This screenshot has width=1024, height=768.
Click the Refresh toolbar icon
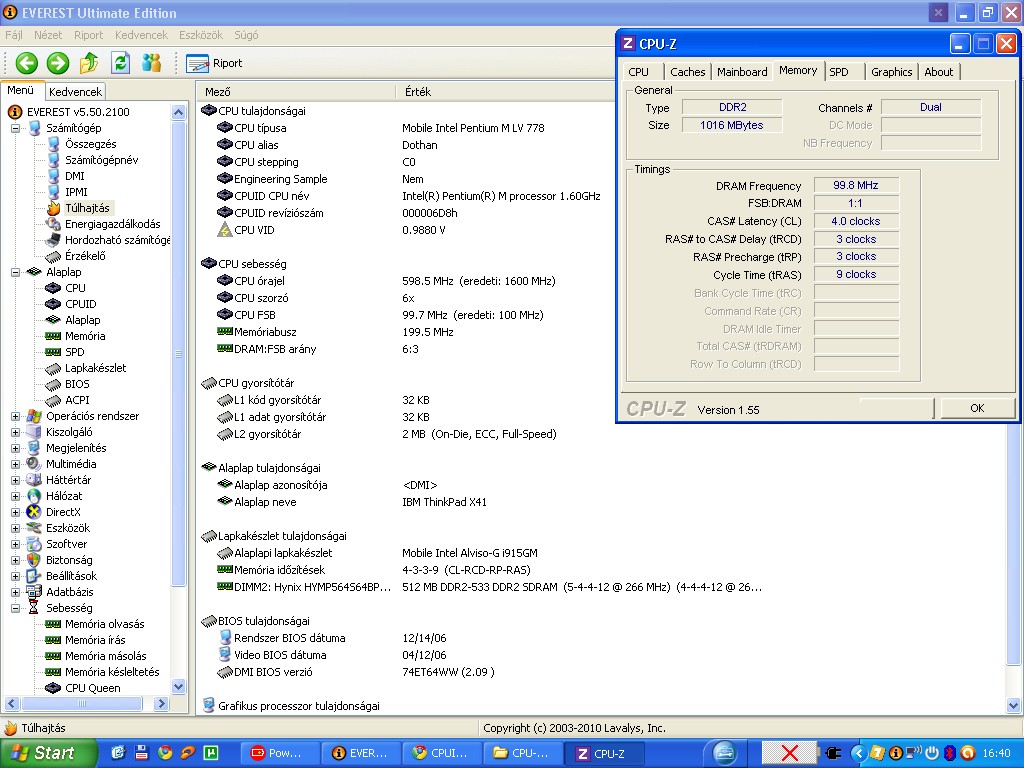click(120, 63)
